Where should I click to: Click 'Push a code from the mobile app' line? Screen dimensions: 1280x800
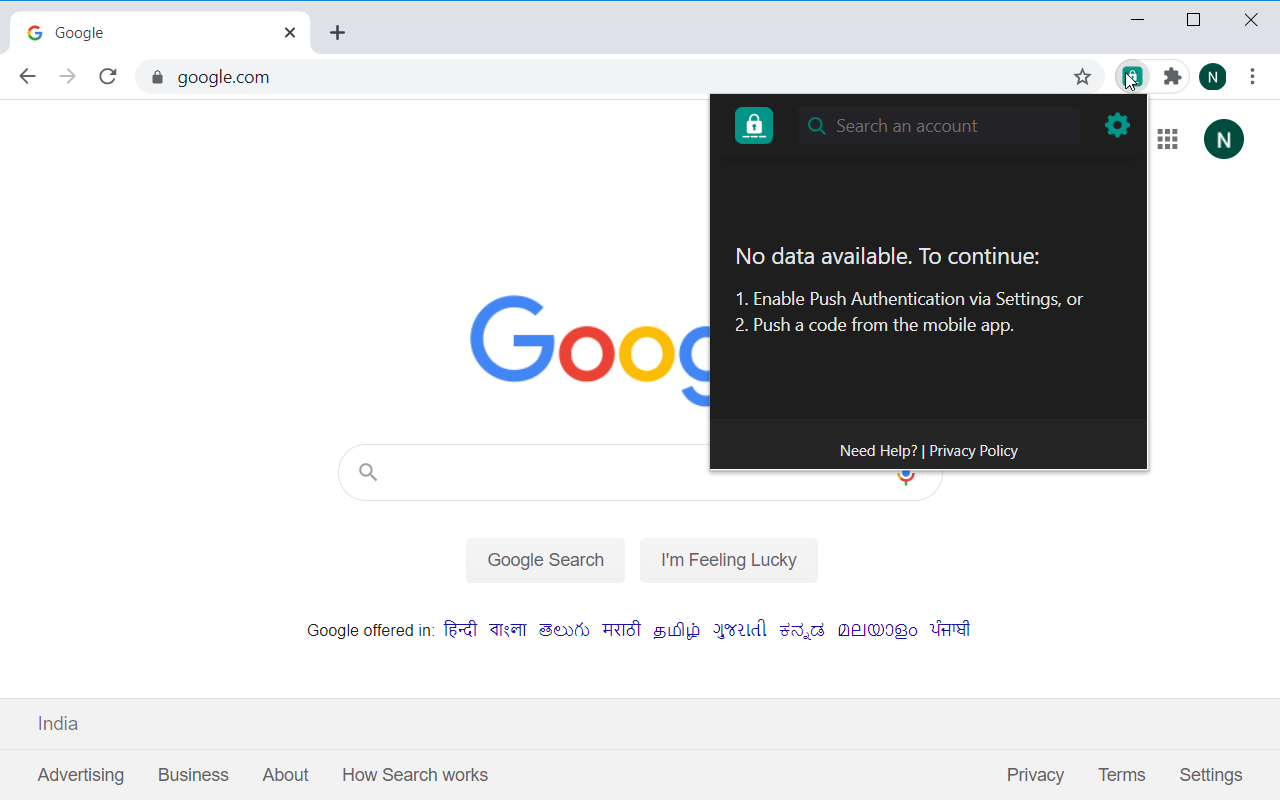click(874, 325)
